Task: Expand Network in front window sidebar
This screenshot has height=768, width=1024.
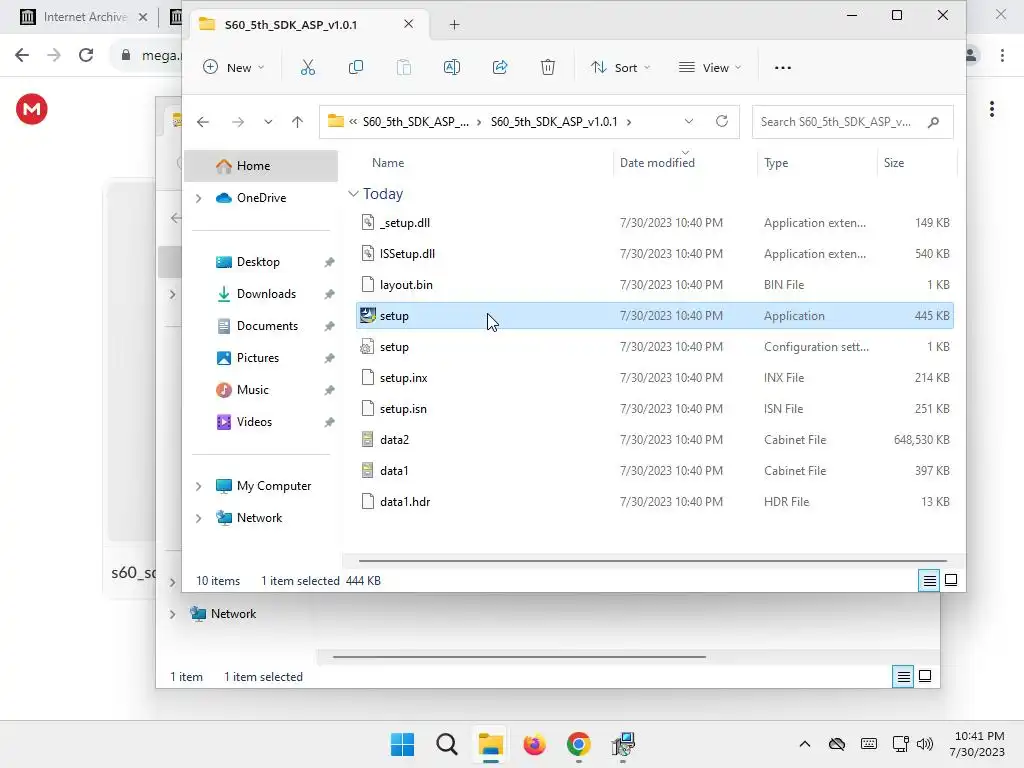Action: tap(199, 518)
